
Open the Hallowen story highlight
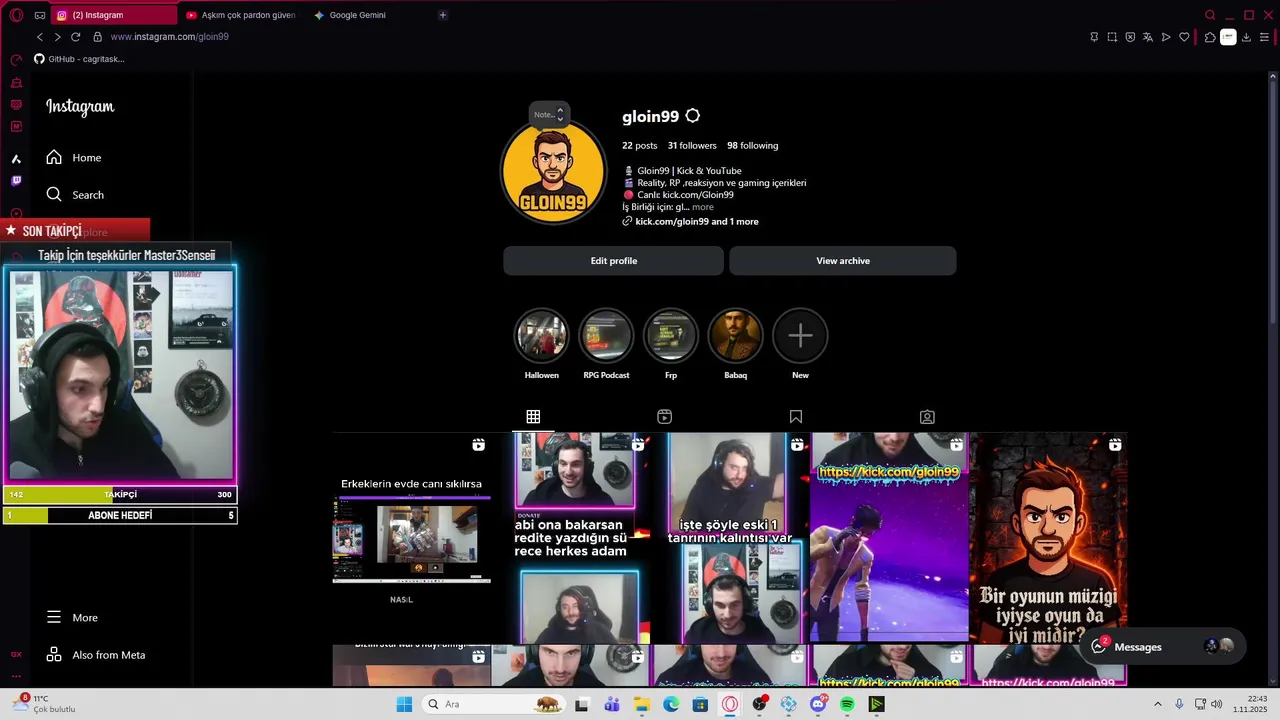tap(542, 336)
